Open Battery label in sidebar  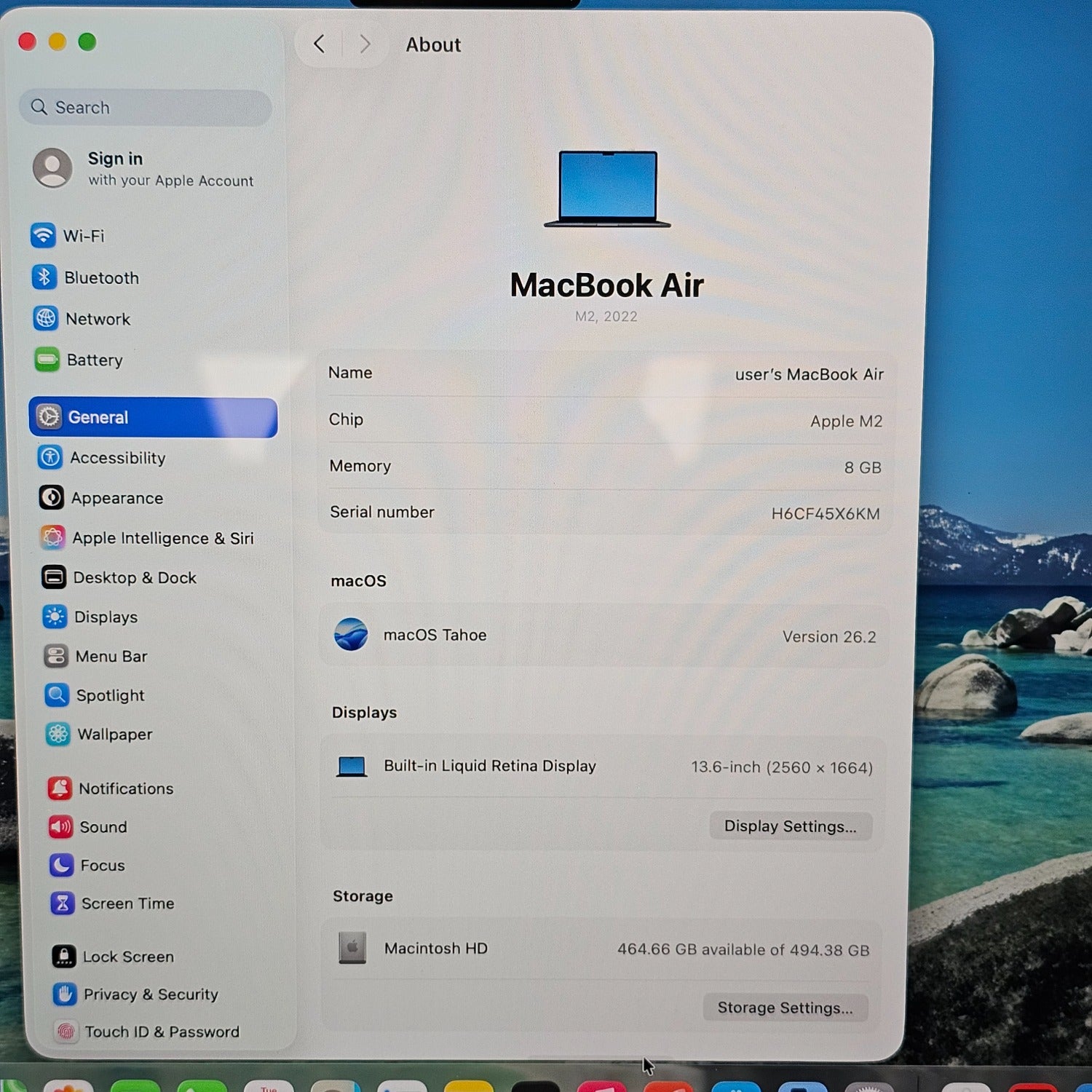click(x=95, y=360)
